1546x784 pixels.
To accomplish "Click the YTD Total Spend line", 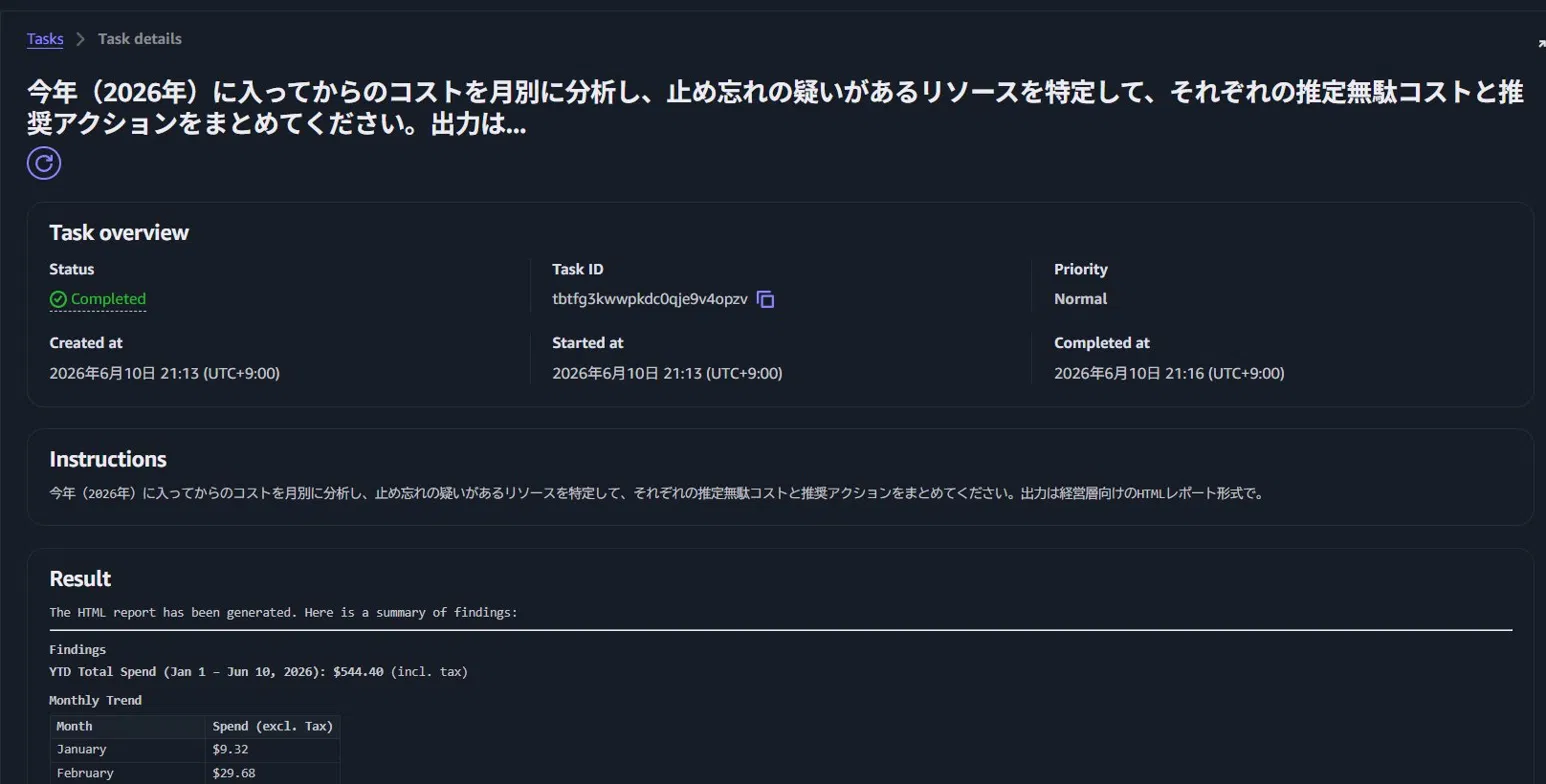I will [258, 672].
